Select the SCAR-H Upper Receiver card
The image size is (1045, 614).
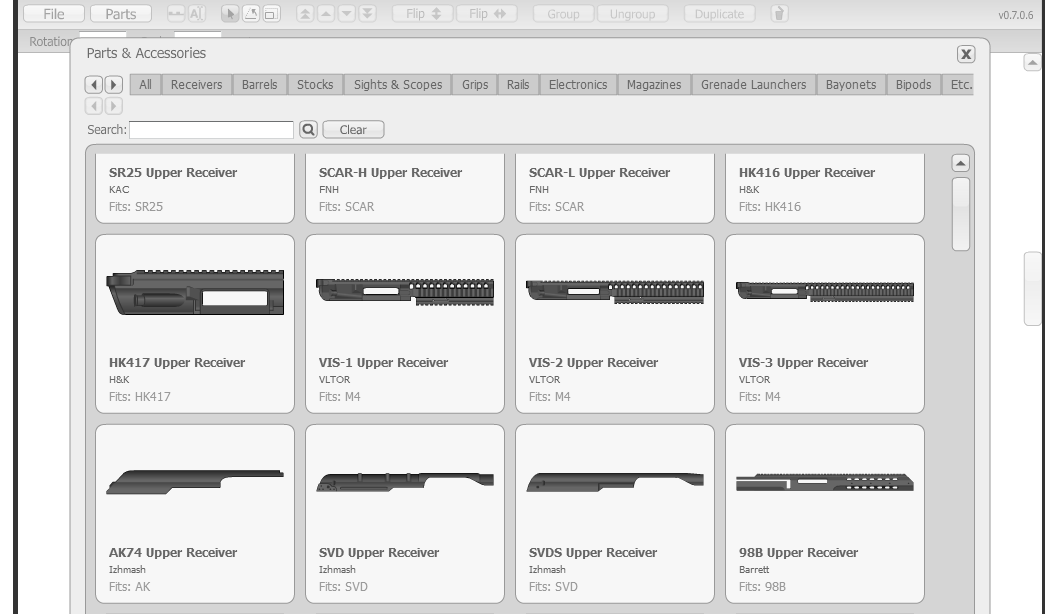click(405, 189)
